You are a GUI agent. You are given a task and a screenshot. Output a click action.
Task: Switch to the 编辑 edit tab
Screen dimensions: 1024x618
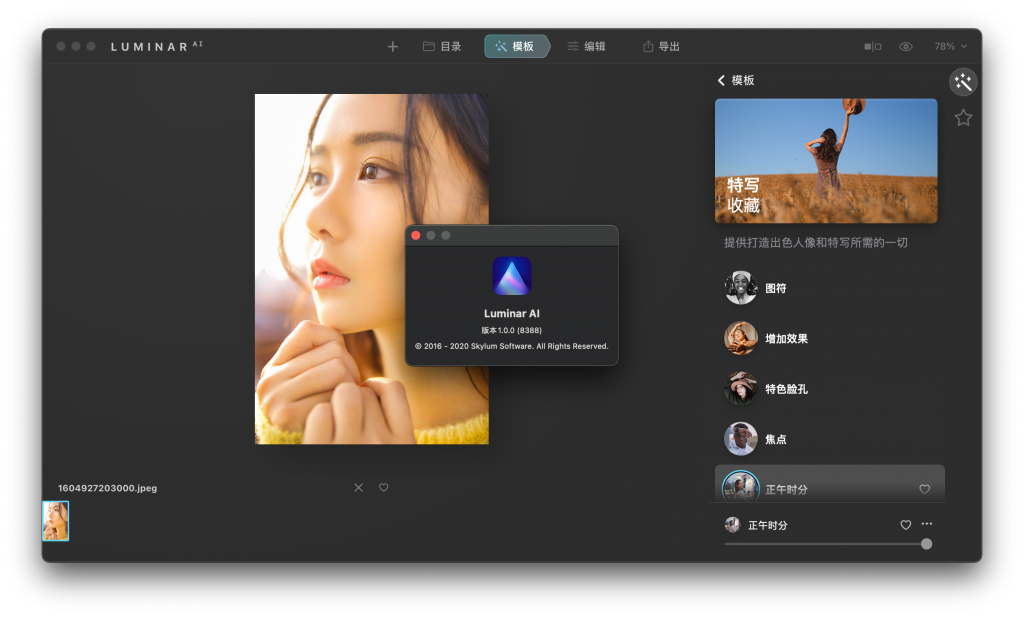[586, 46]
